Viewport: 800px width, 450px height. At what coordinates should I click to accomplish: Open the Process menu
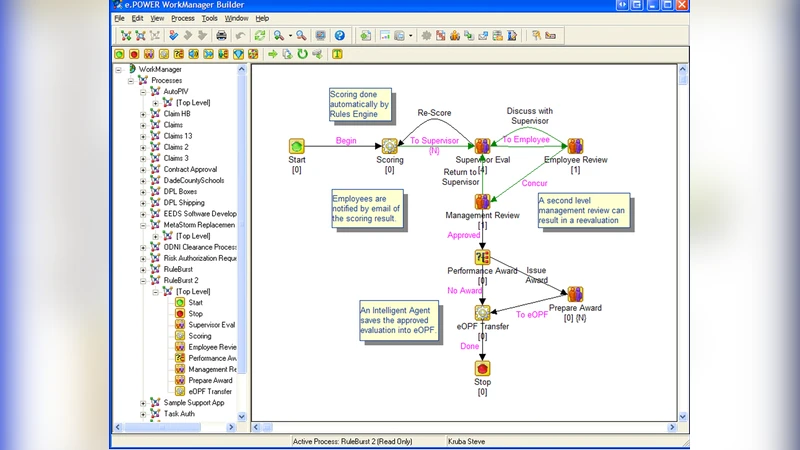click(183, 18)
